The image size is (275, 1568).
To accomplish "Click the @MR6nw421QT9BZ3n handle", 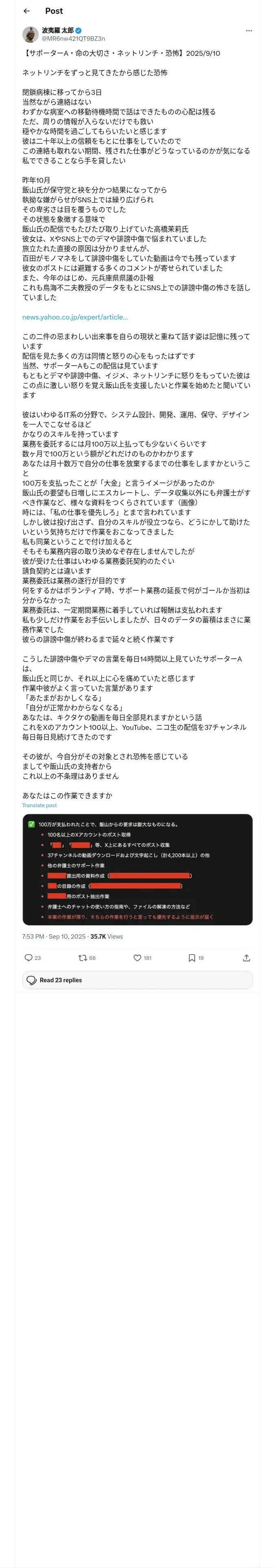I will point(73,38).
